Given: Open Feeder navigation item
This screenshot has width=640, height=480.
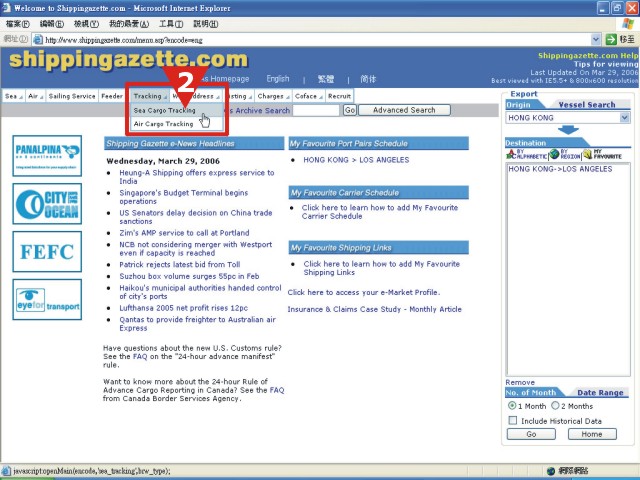Looking at the screenshot, I should (112, 96).
